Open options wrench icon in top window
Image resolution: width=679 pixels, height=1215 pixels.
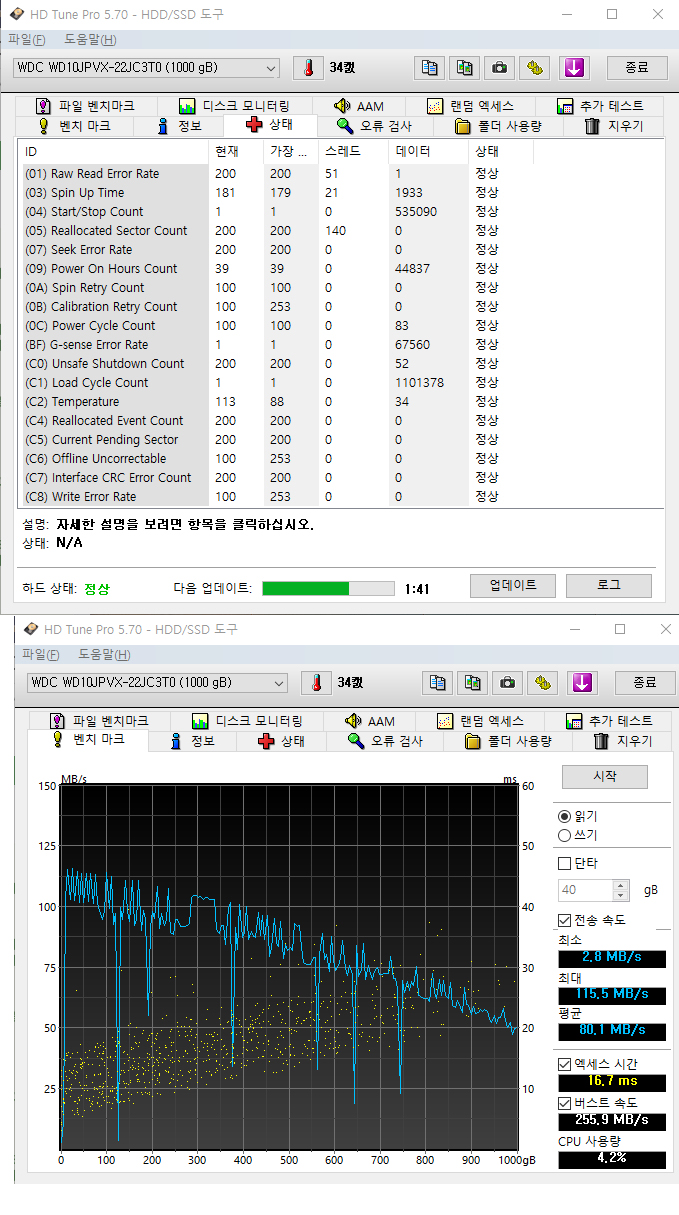pyautogui.click(x=536, y=68)
